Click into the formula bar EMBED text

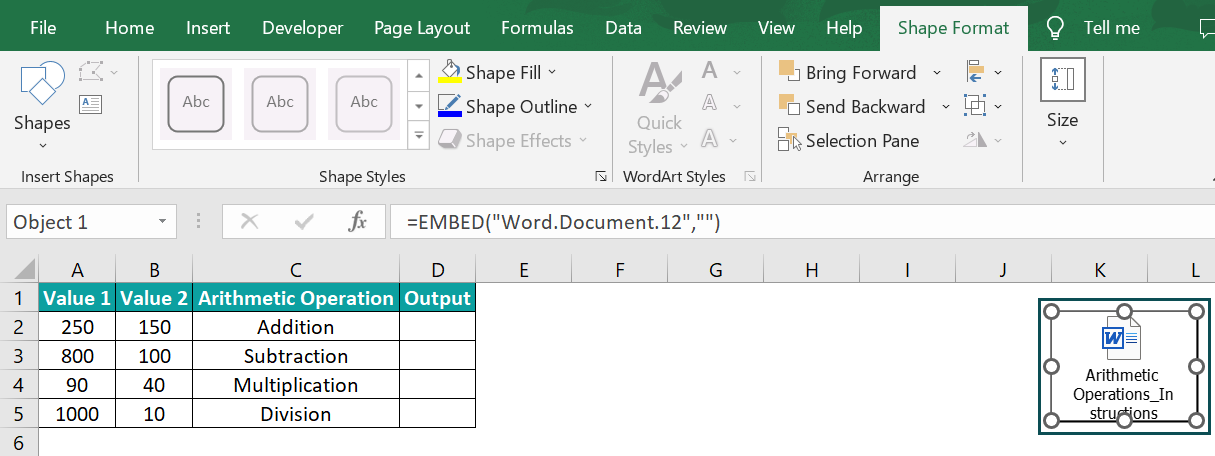click(563, 222)
